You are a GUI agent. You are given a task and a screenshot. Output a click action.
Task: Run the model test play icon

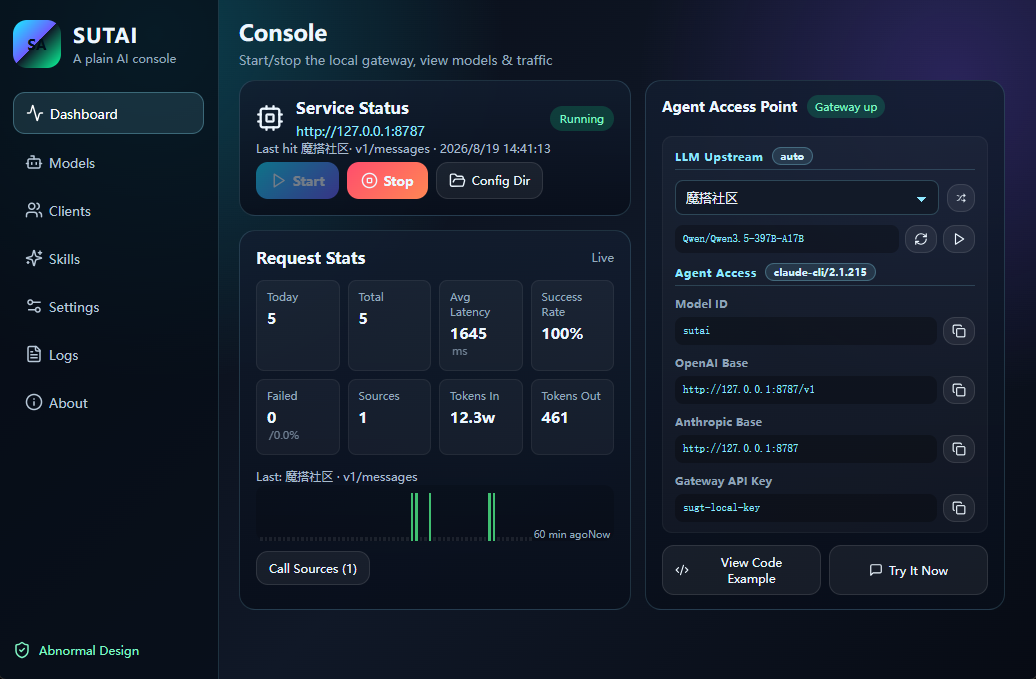click(x=959, y=239)
